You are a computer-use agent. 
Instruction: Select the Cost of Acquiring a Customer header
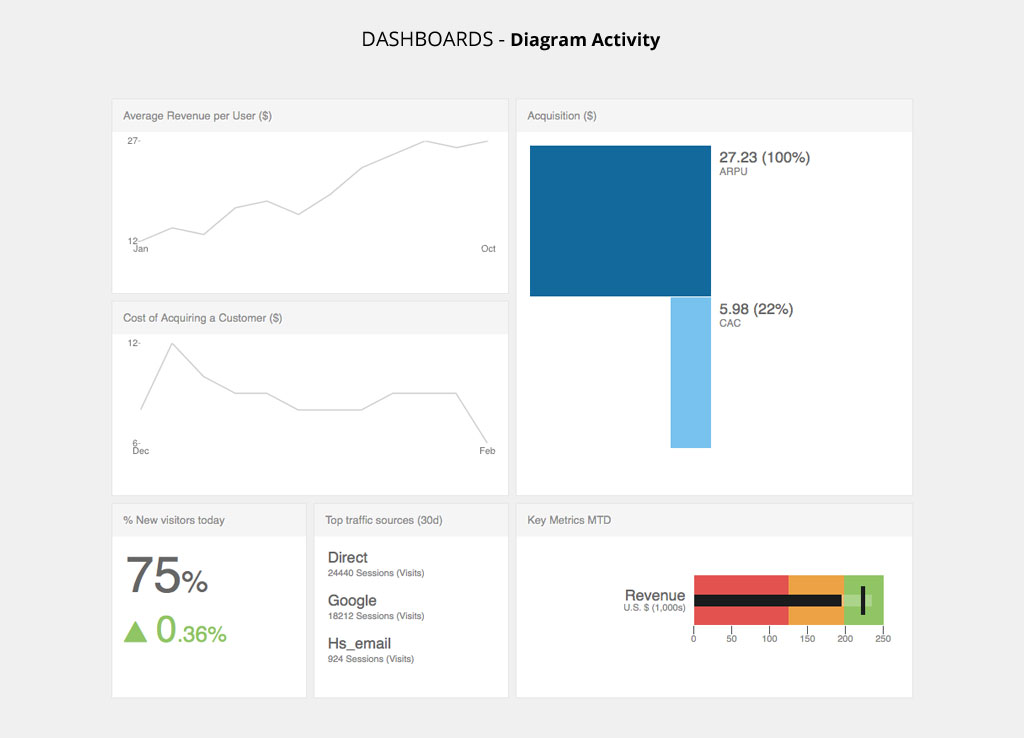point(202,318)
